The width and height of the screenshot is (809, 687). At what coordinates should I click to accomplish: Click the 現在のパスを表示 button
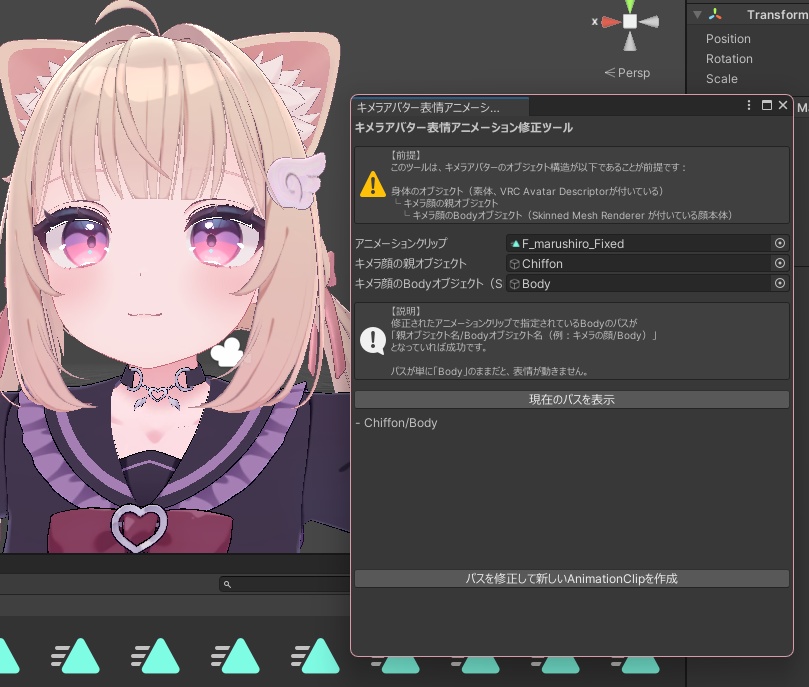572,399
